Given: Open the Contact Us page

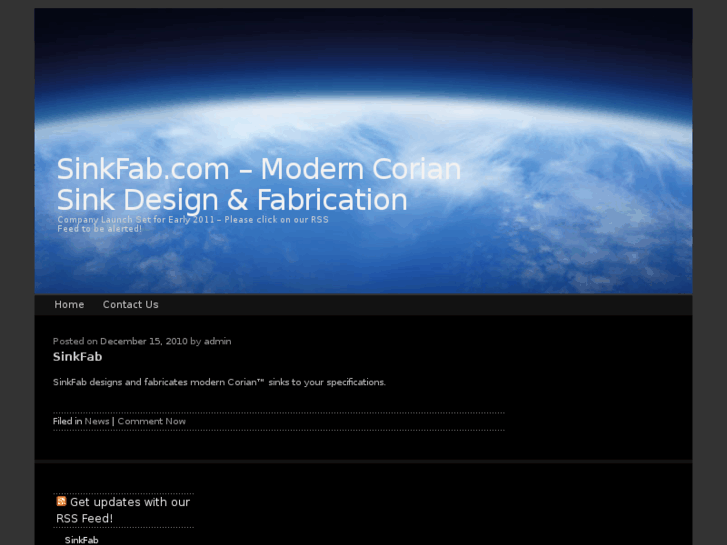Looking at the screenshot, I should click(130, 305).
